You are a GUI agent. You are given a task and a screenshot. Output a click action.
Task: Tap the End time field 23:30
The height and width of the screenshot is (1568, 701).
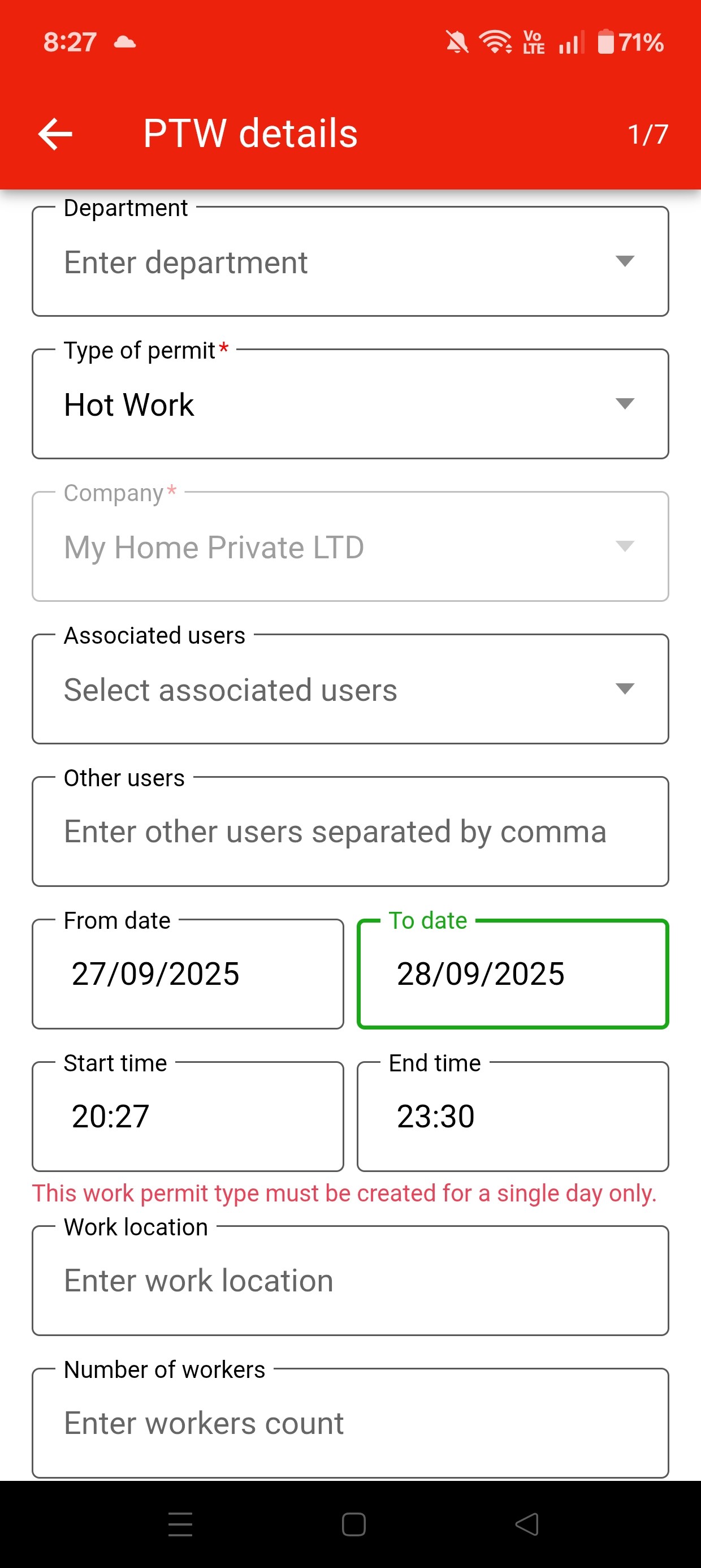click(x=512, y=1117)
